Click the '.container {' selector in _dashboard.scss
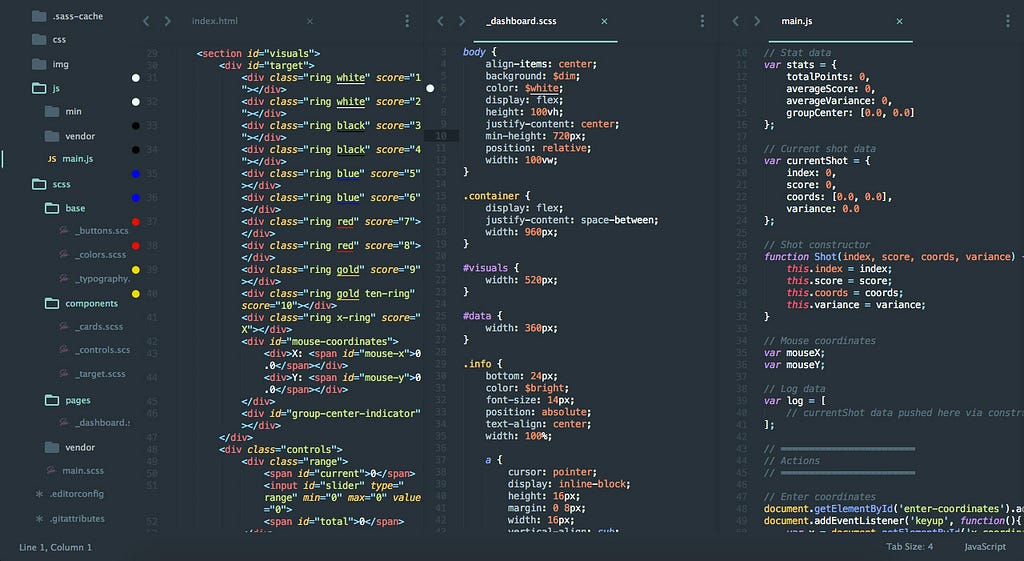This screenshot has height=561, width=1024. tap(496, 196)
